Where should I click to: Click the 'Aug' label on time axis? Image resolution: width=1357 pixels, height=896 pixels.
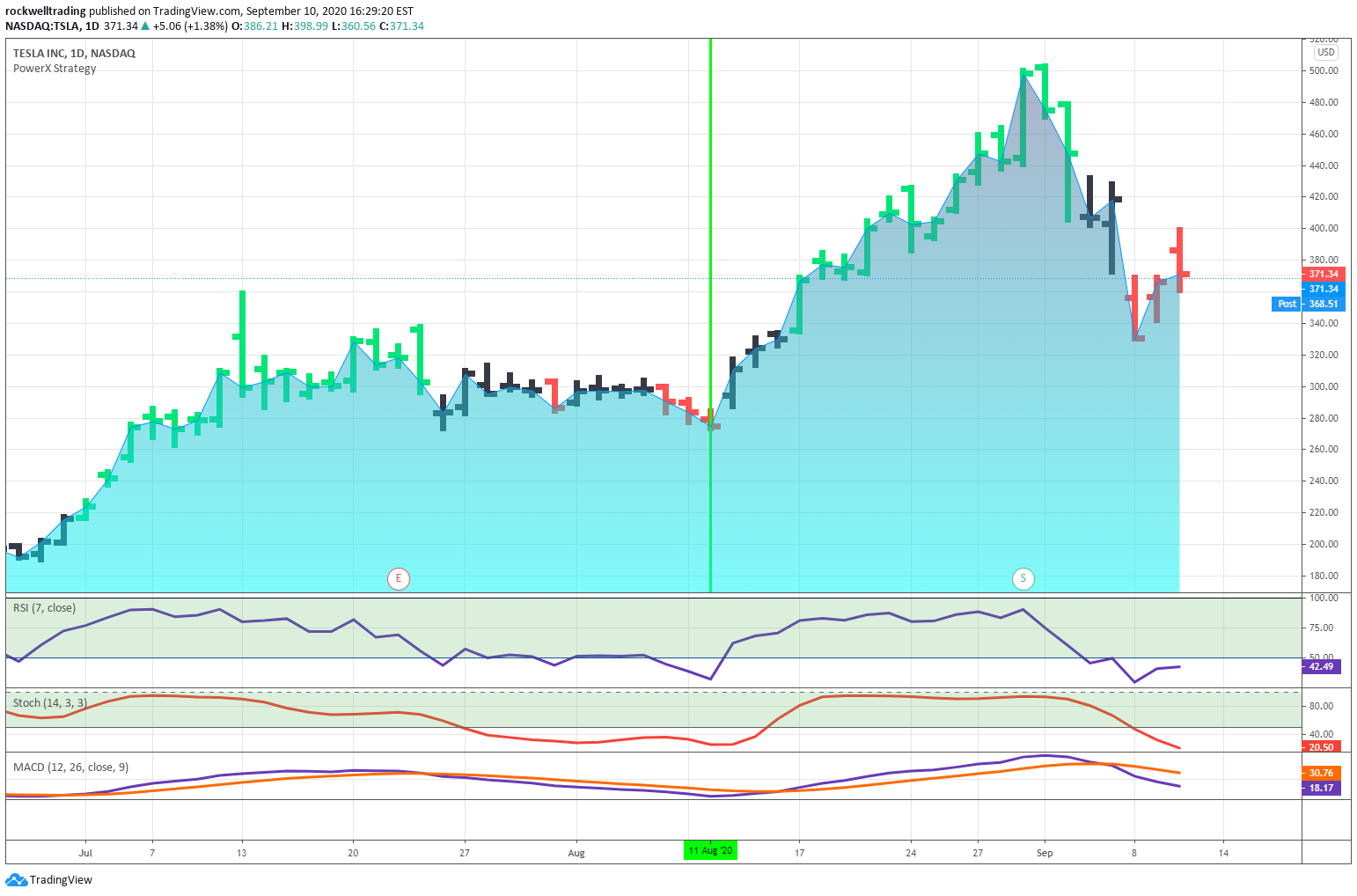click(x=576, y=853)
